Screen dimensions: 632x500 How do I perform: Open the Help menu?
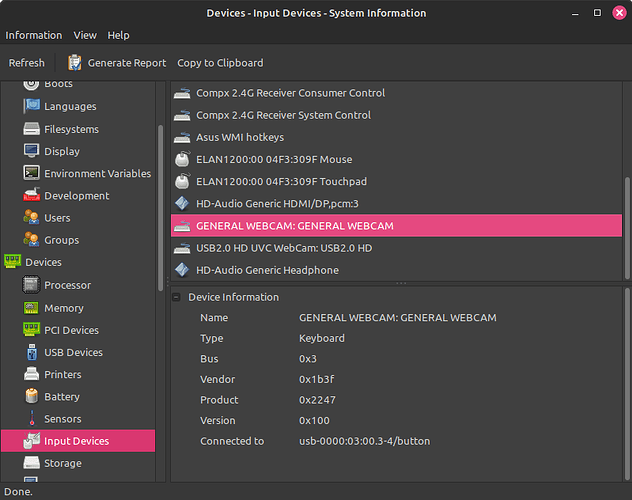pyautogui.click(x=118, y=35)
